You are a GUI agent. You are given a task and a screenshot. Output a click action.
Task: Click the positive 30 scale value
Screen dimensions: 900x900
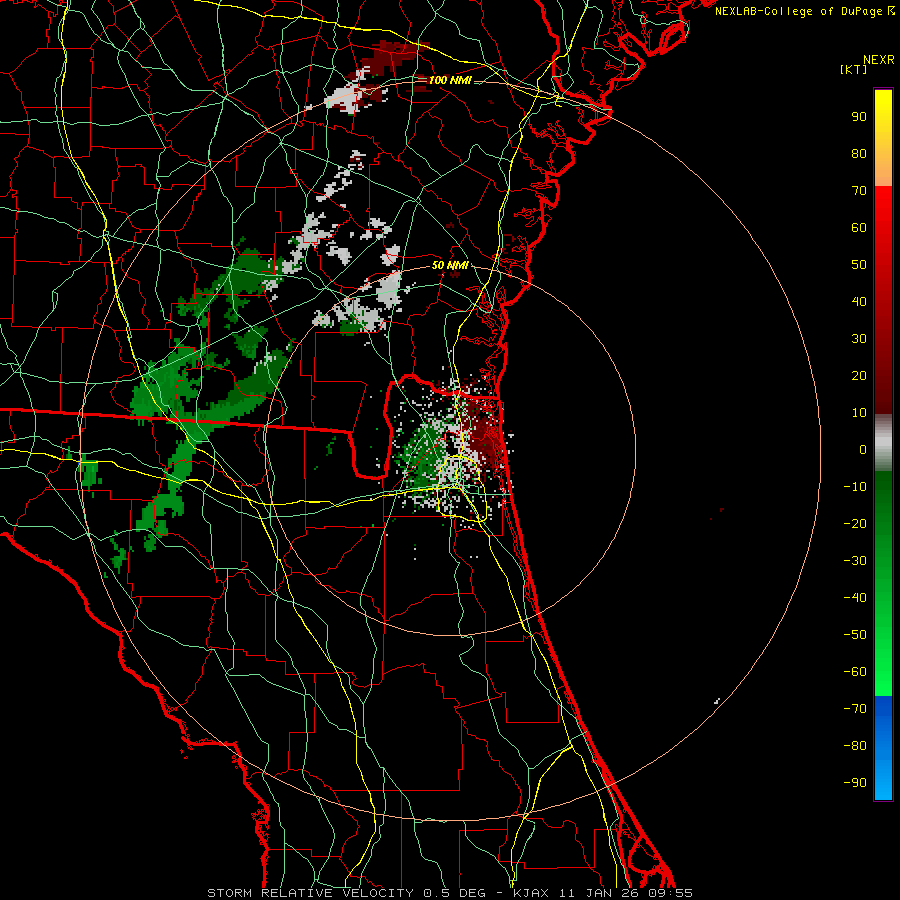tap(859, 339)
